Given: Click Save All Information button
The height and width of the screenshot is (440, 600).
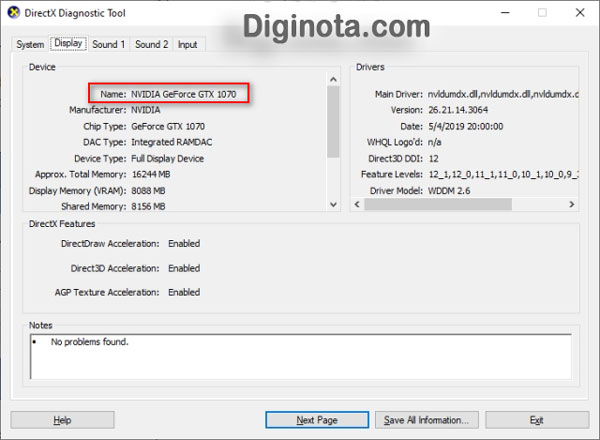Looking at the screenshot, I should click(426, 420).
